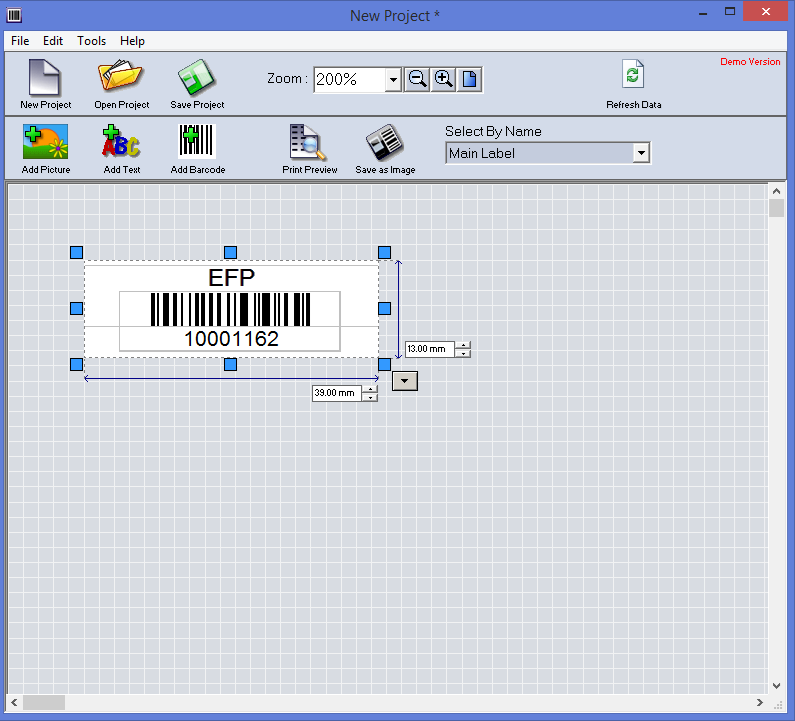Screen dimensions: 795x721
Task: Insert a barcode with Add Barcode
Action: coord(197,142)
